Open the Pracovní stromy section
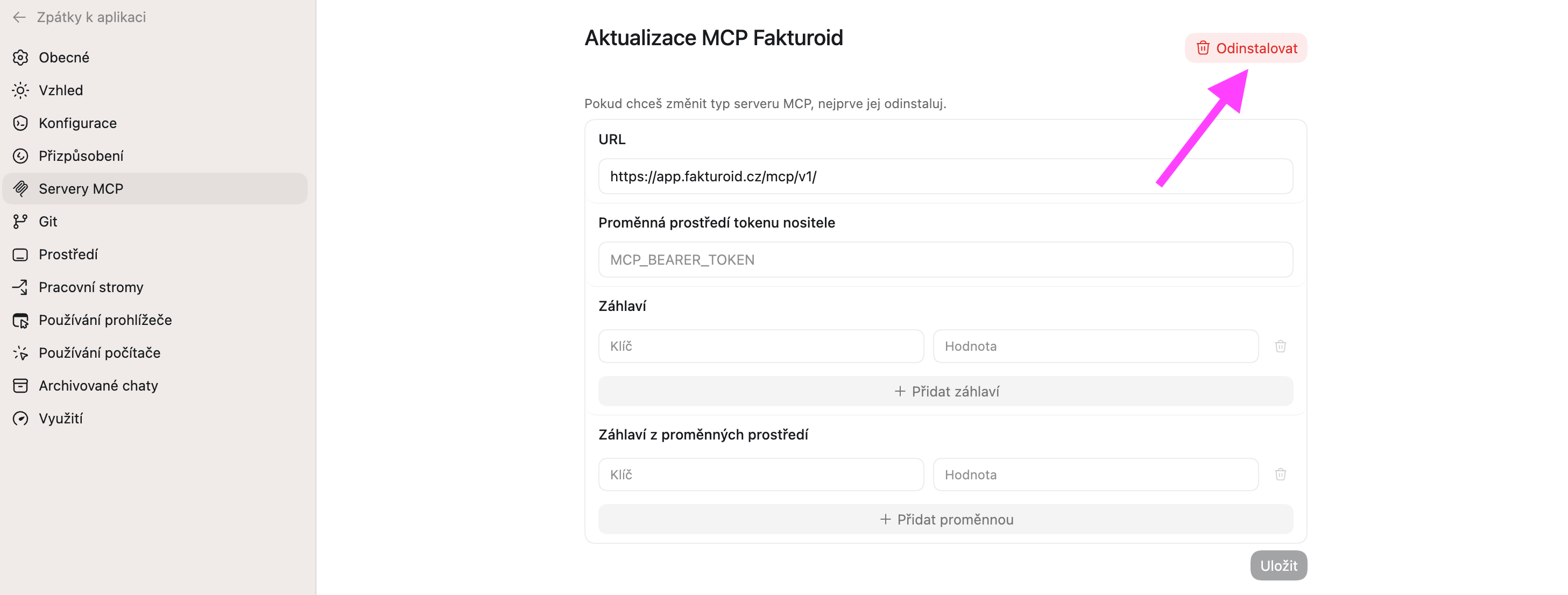The width and height of the screenshot is (1568, 595). pos(91,287)
